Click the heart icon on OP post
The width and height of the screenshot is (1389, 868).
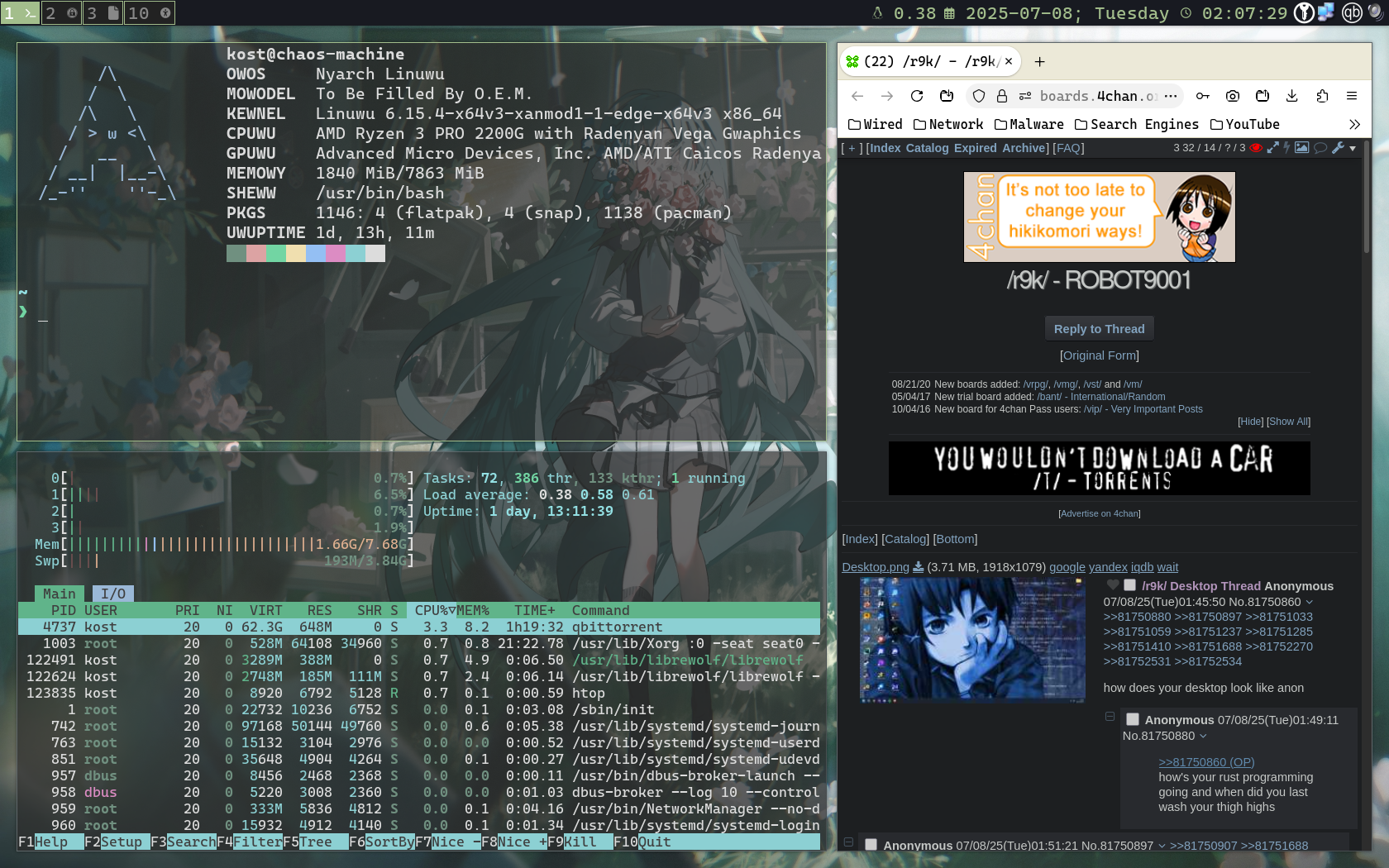click(x=1113, y=585)
